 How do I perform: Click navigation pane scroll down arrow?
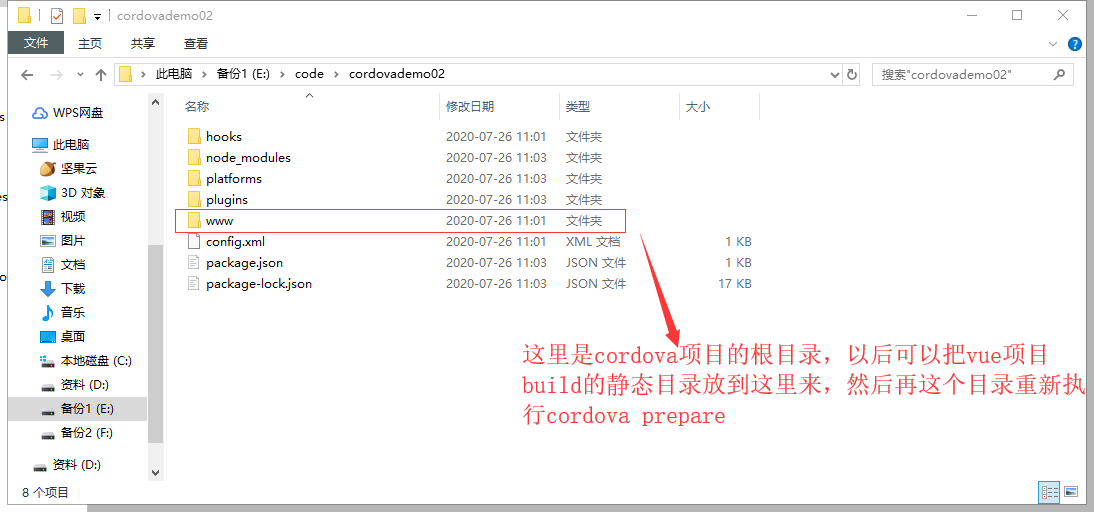(156, 472)
